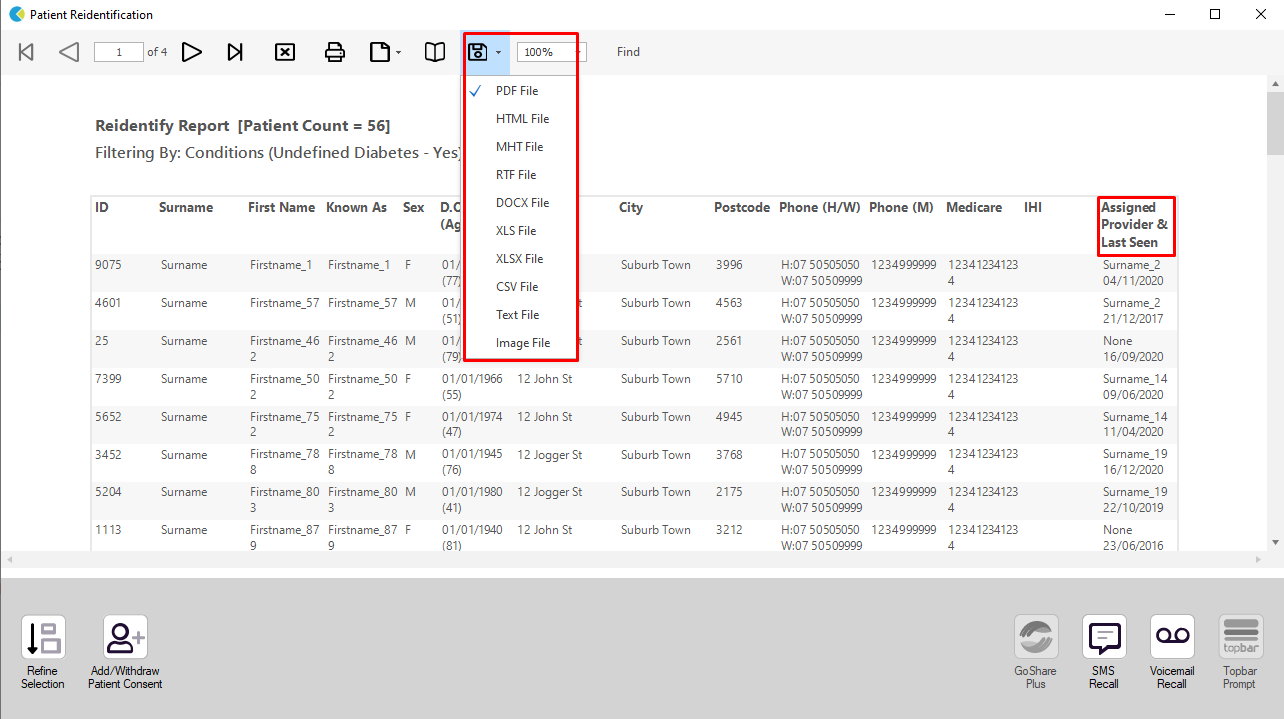1284x719 pixels.
Task: Go to first page of report
Action: point(27,52)
